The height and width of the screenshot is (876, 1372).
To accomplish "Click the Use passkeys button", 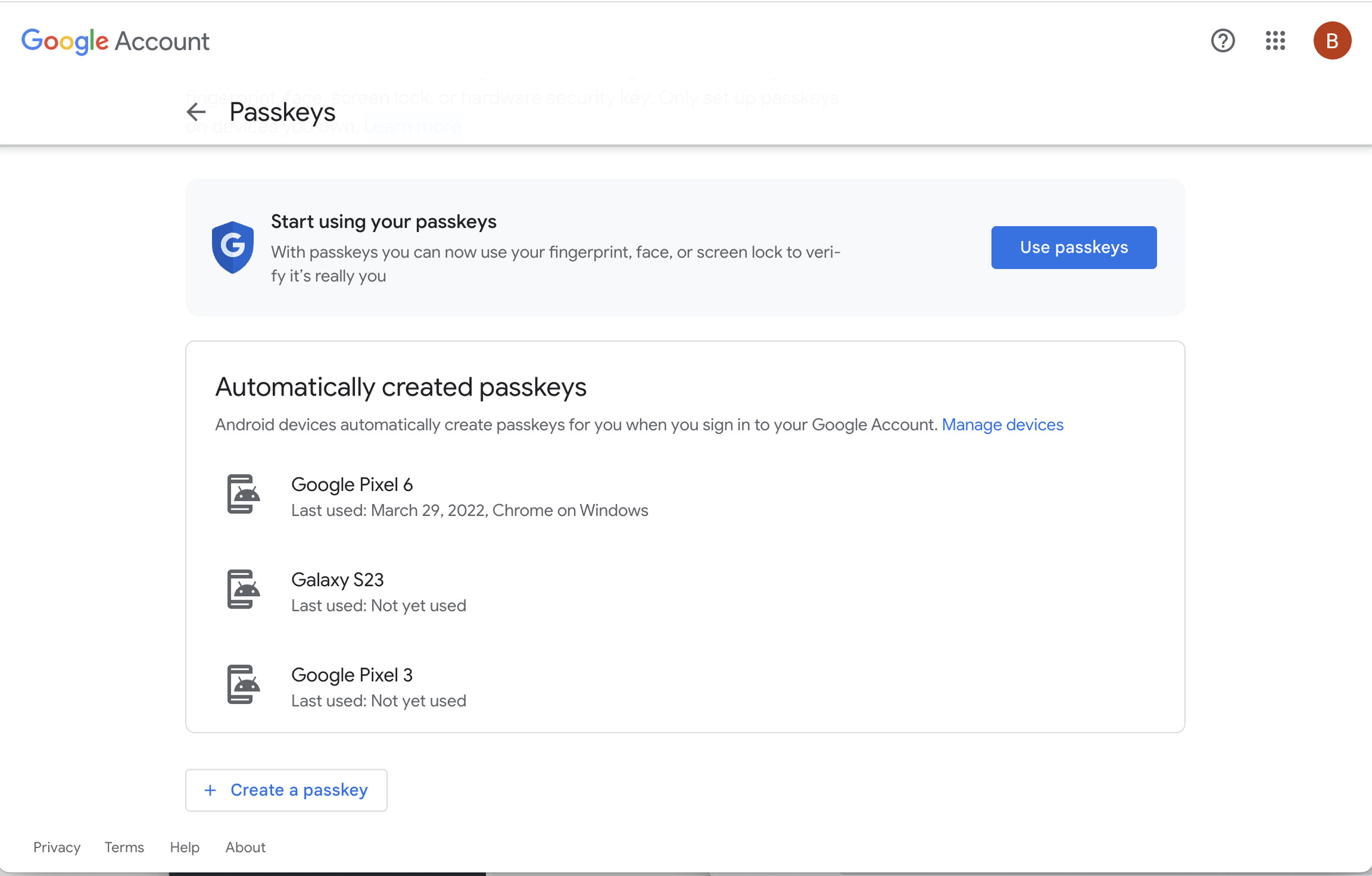I will pos(1073,247).
